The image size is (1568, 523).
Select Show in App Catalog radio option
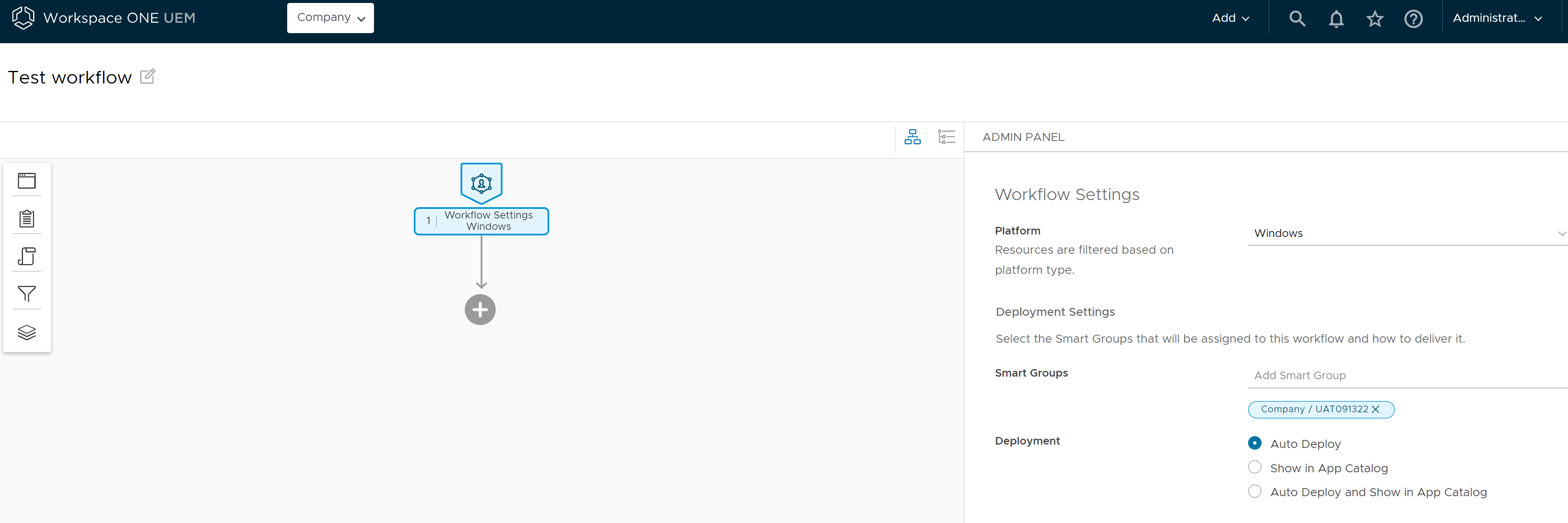(x=1254, y=468)
